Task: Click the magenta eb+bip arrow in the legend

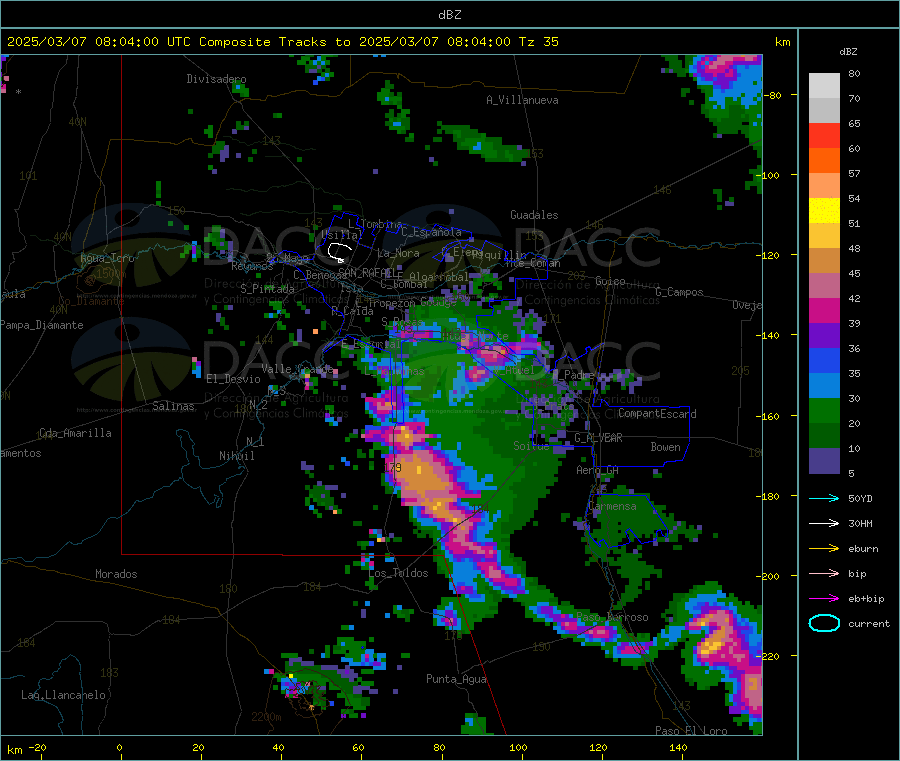Action: pos(824,599)
